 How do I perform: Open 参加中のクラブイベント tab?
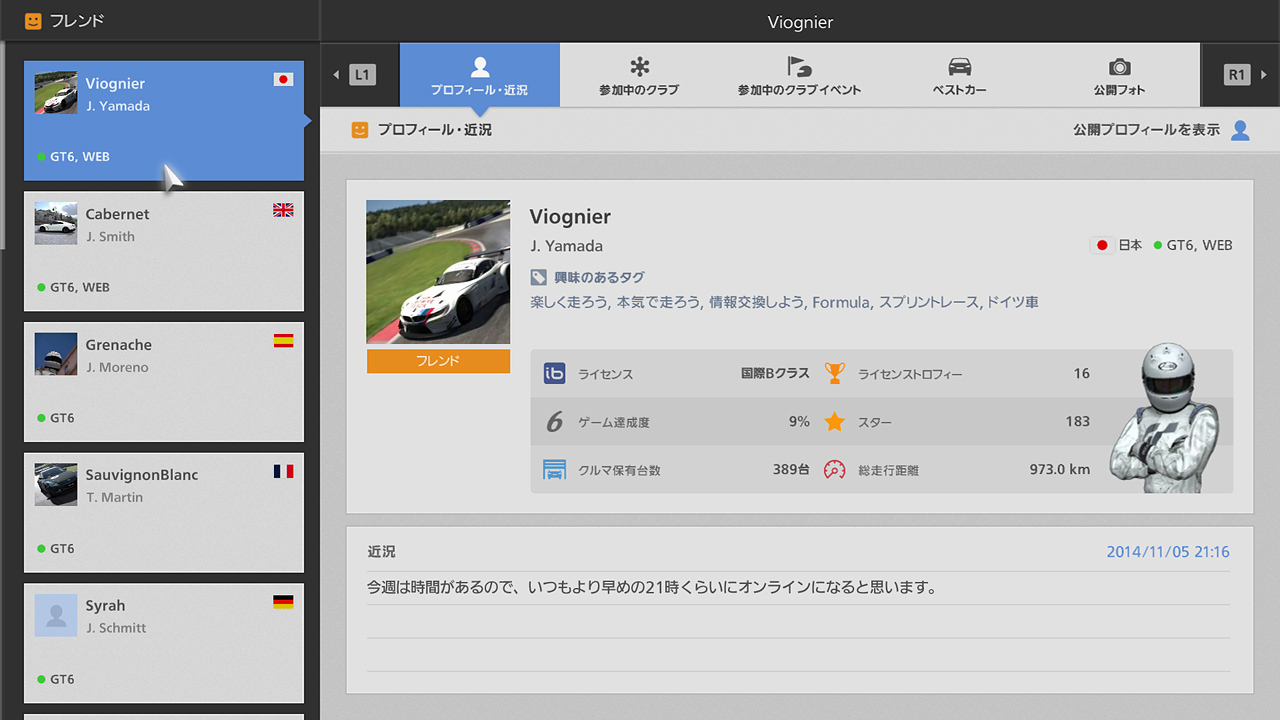click(799, 75)
